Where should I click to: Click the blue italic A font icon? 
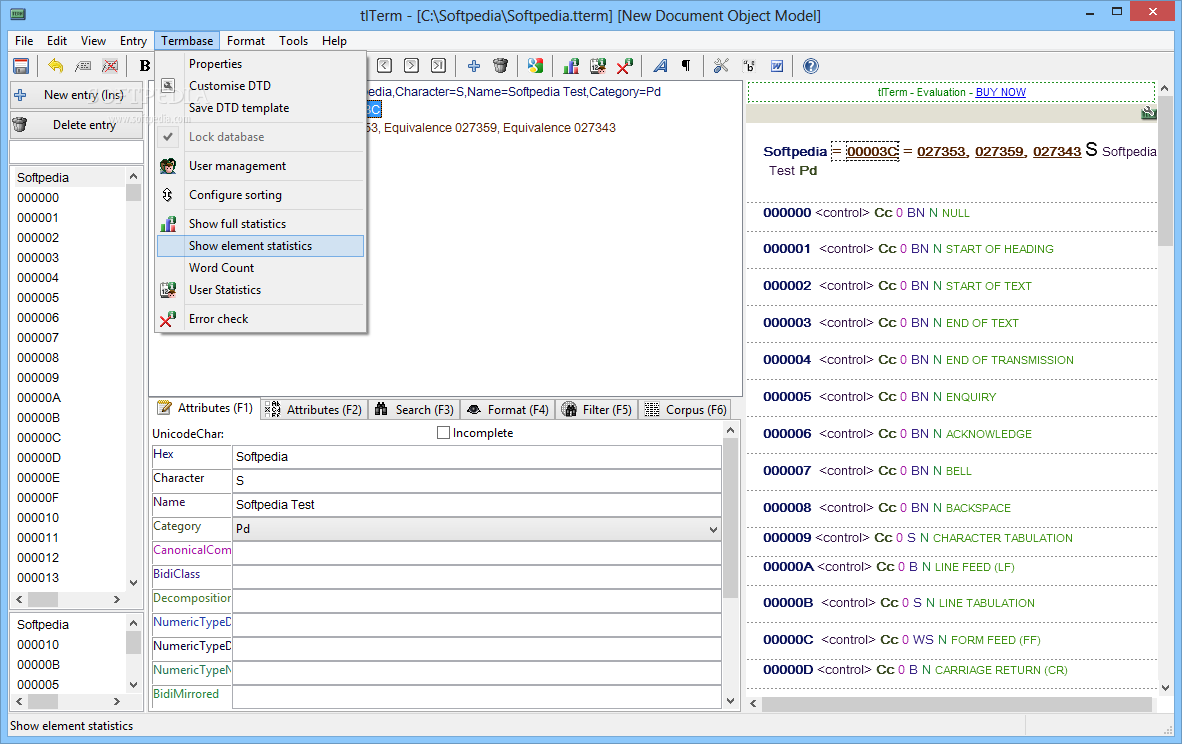[660, 66]
